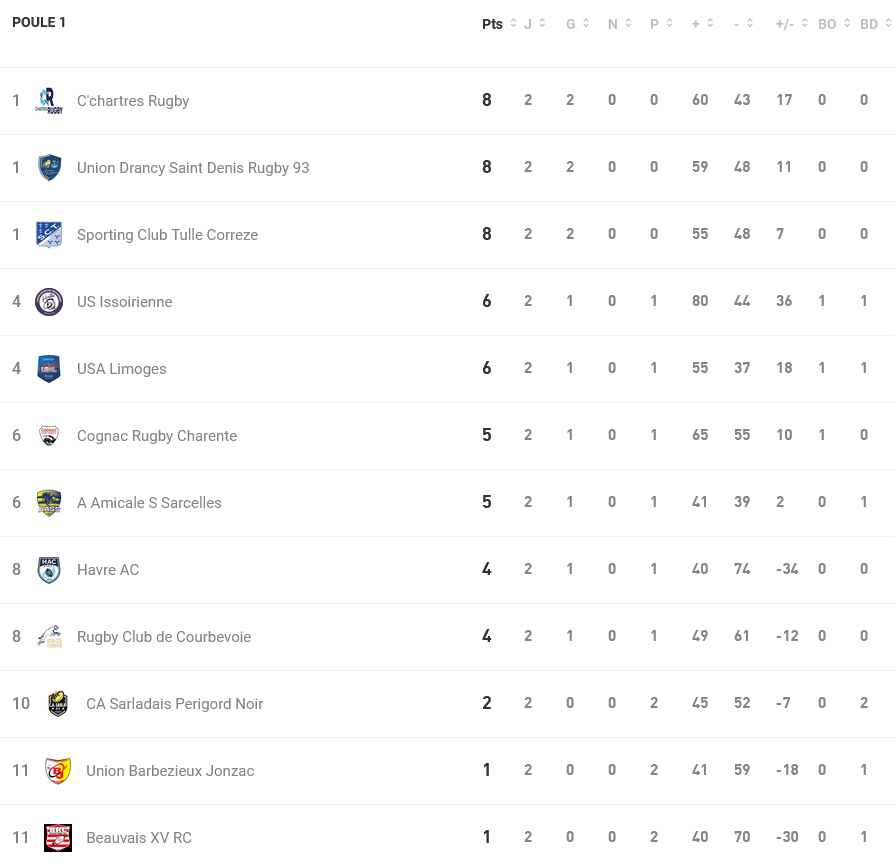Click the Sporting Club Tulle Correze crest
895x864 pixels.
tap(49, 235)
